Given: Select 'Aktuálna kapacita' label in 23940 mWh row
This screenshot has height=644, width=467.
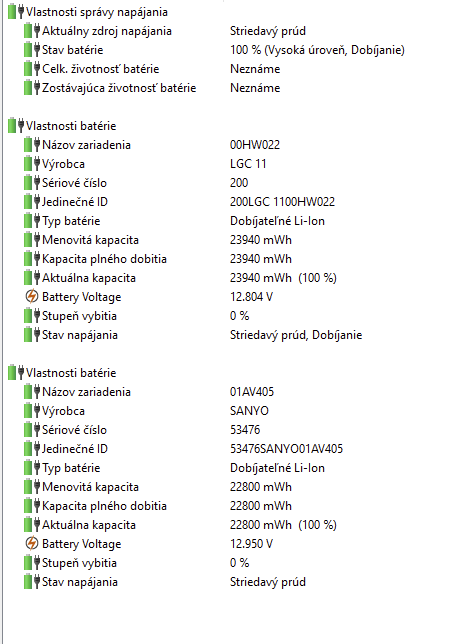Looking at the screenshot, I should point(89,278).
